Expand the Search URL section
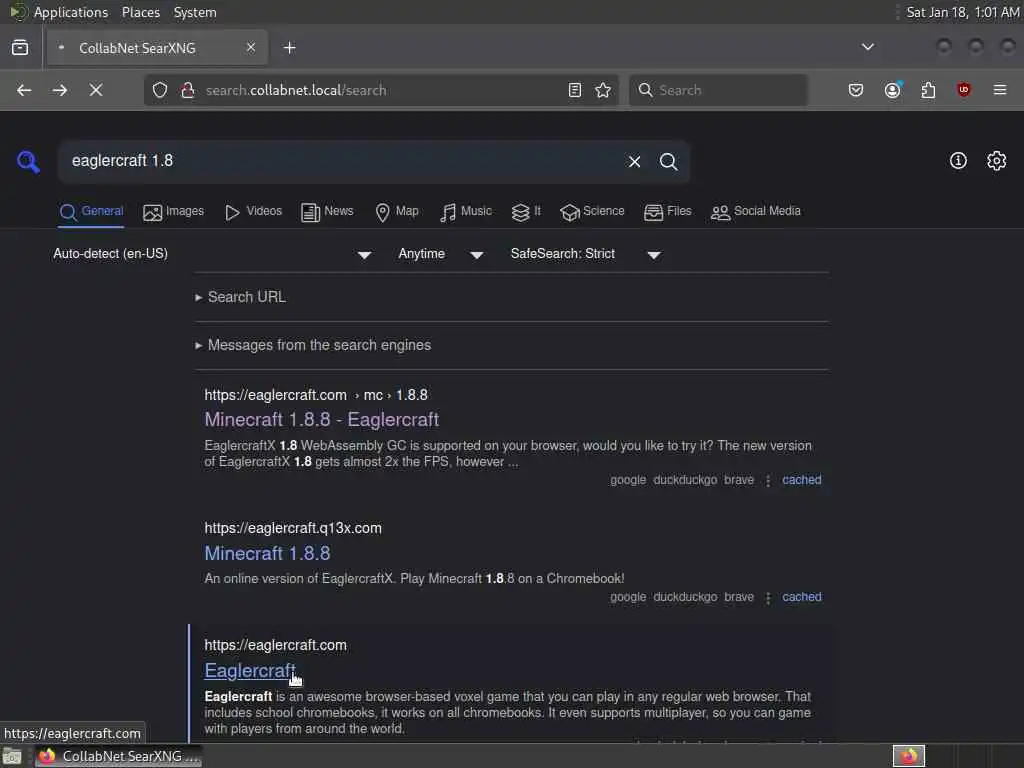 click(x=240, y=297)
